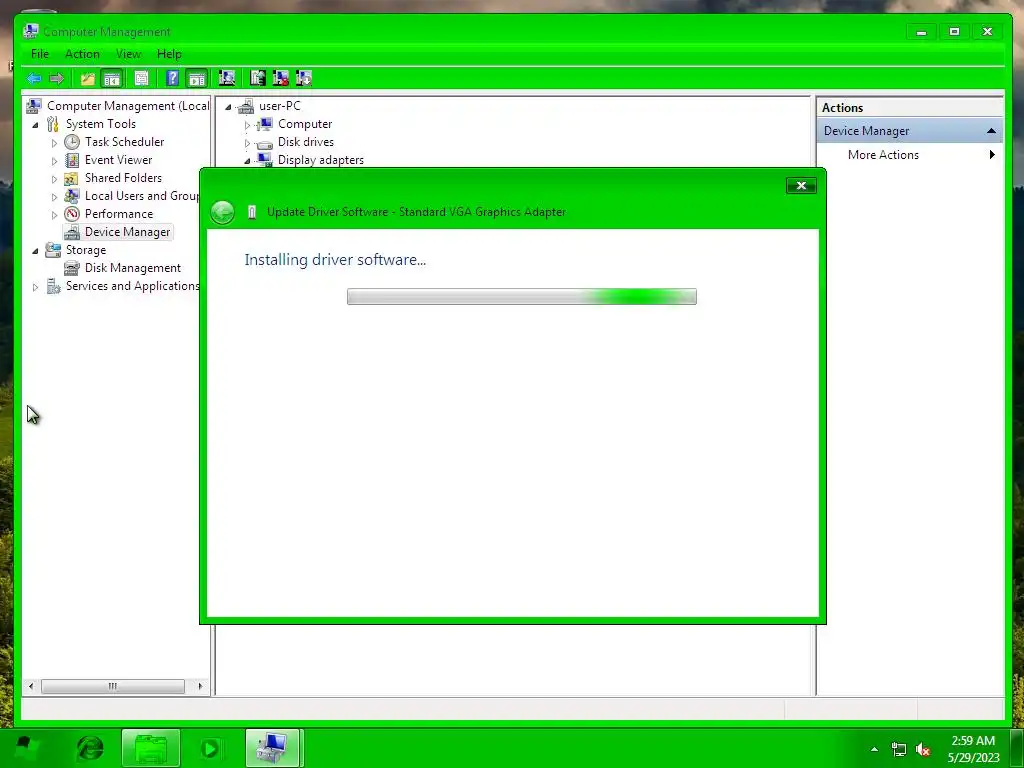Image resolution: width=1024 pixels, height=768 pixels.
Task: Collapse the Display adapters category
Action: tap(247, 161)
